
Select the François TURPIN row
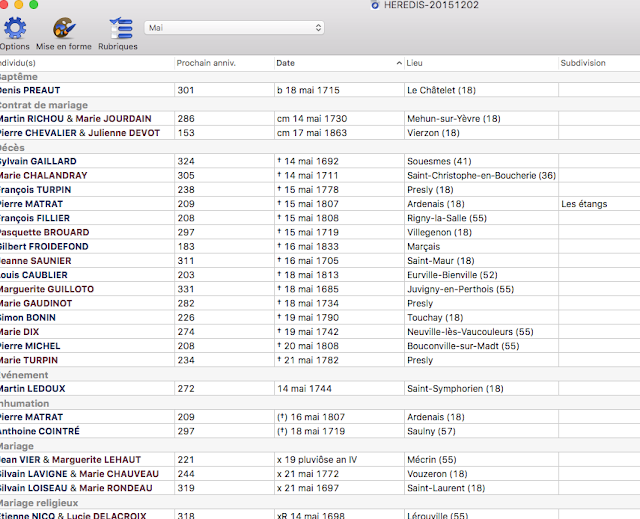pyautogui.click(x=320, y=190)
